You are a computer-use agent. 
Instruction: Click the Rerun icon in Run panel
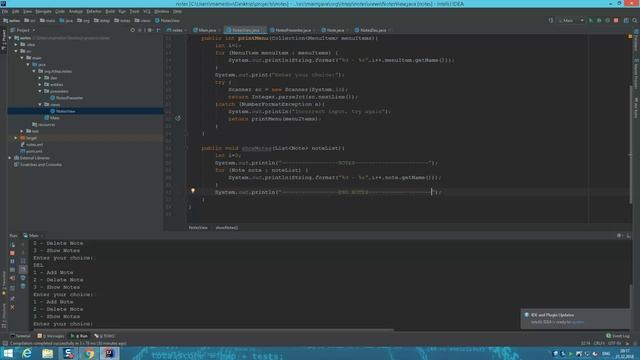[x=12, y=245]
